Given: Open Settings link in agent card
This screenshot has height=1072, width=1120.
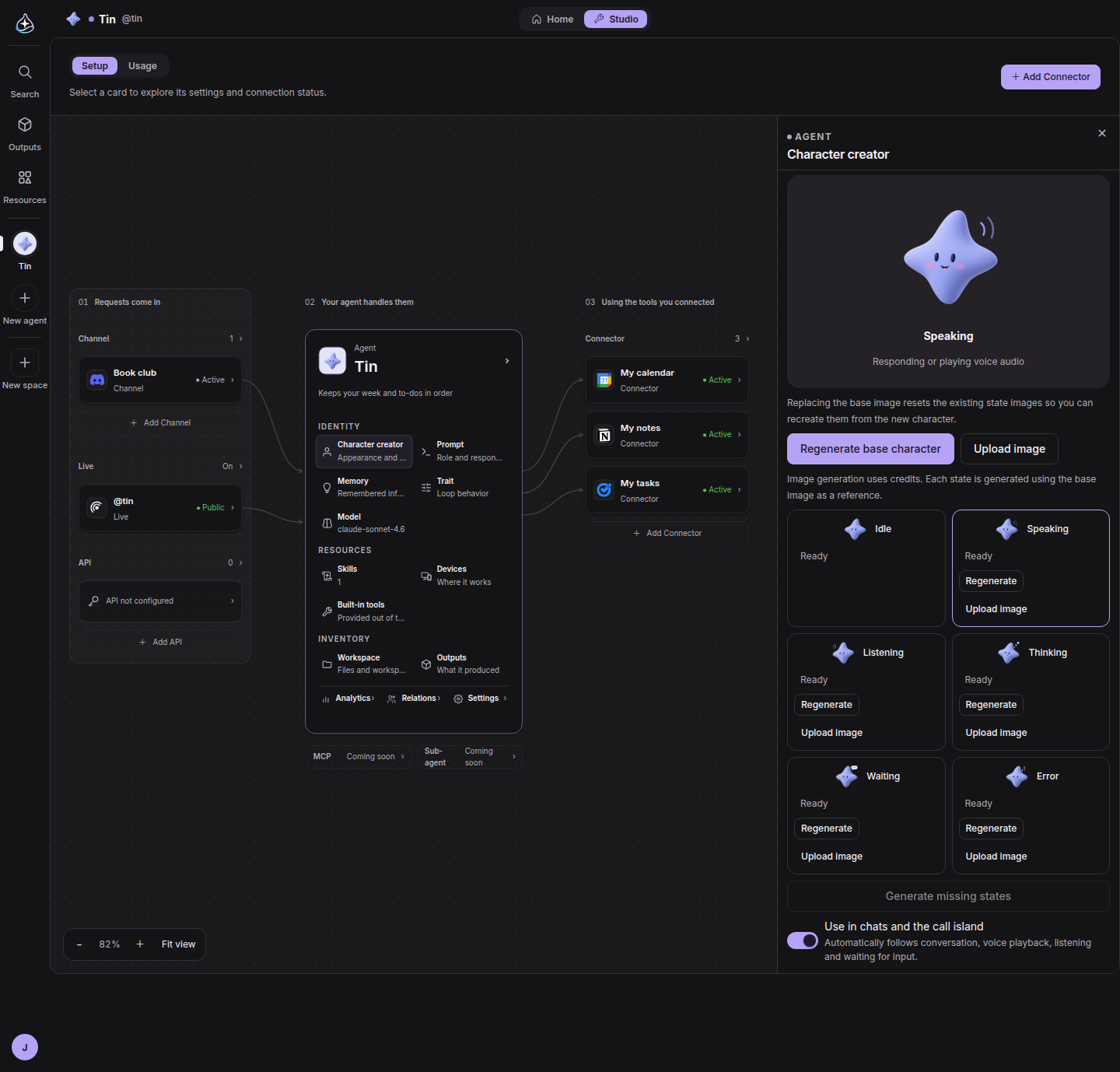Looking at the screenshot, I should point(481,699).
